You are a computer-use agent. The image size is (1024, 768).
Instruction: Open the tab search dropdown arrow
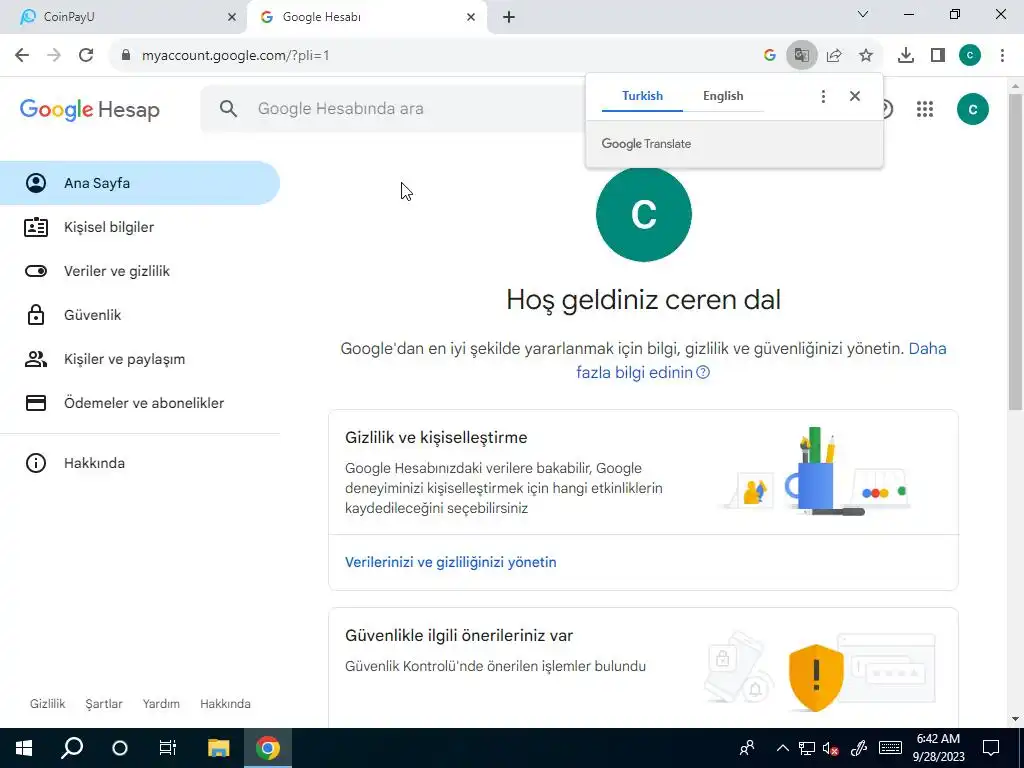point(863,14)
